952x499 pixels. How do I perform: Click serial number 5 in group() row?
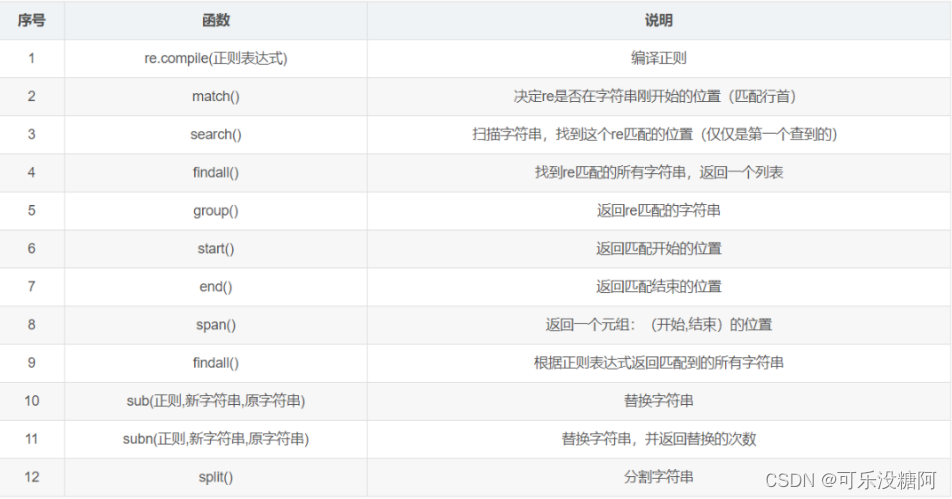coord(32,211)
